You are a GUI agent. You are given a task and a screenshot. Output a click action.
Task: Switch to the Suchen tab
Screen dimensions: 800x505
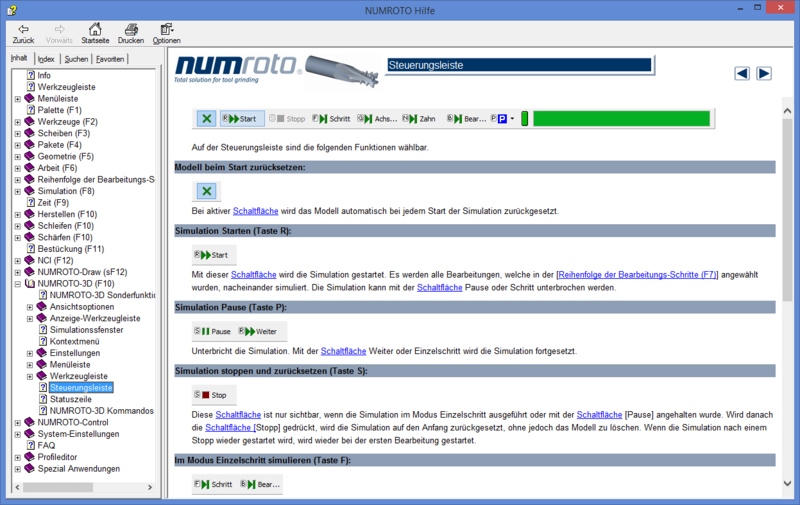(76, 59)
